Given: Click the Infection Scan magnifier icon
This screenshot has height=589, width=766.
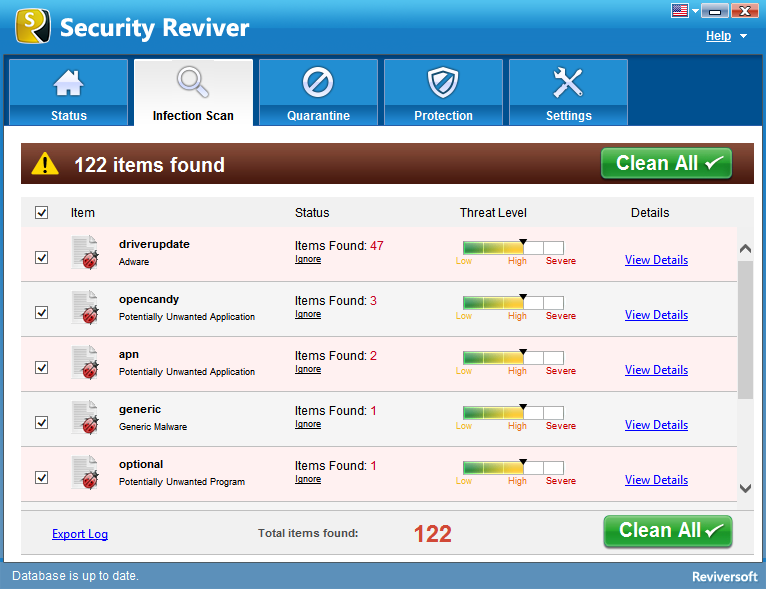Looking at the screenshot, I should coord(193,82).
